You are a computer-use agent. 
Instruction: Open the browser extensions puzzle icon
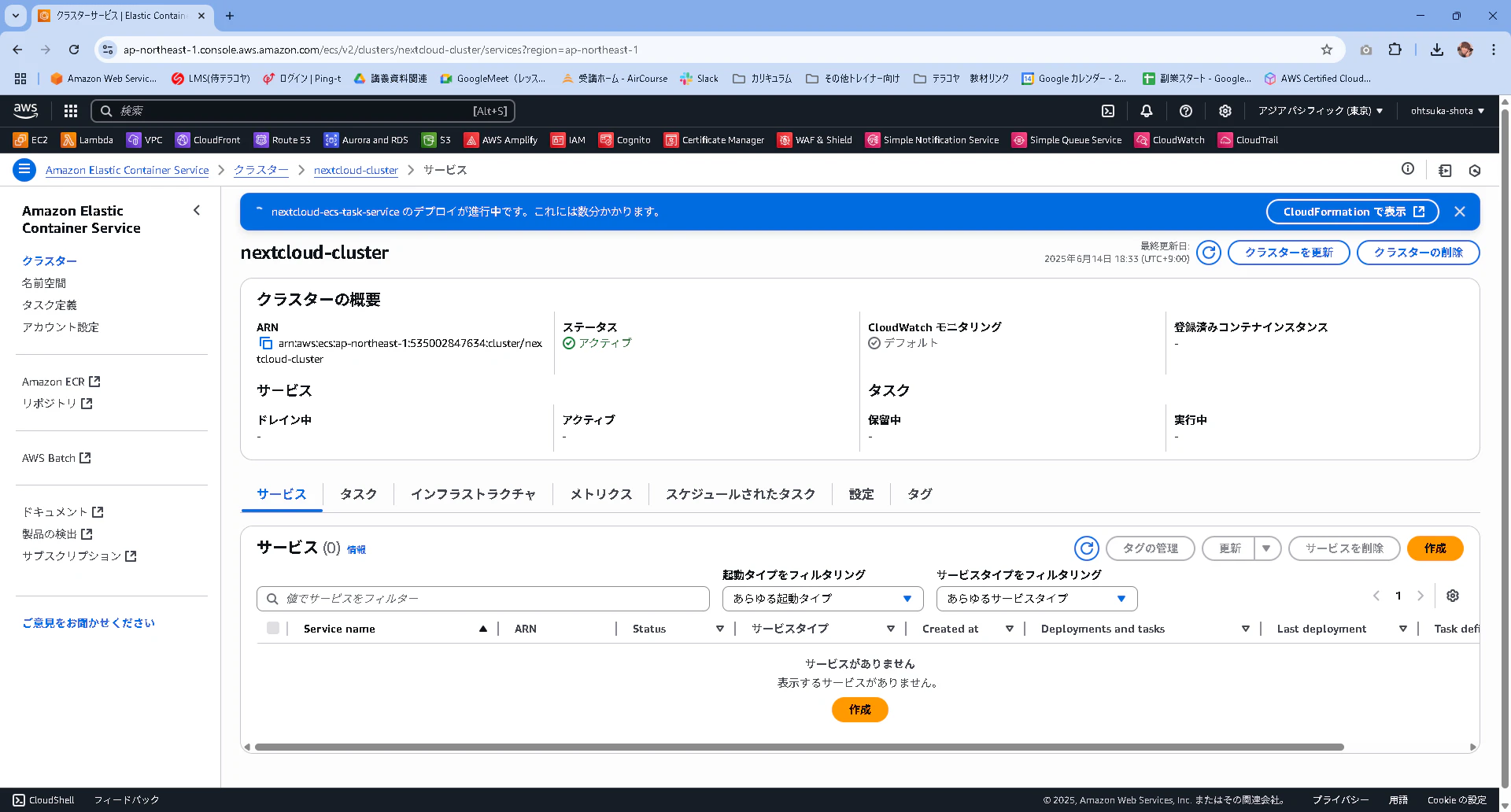tap(1395, 50)
